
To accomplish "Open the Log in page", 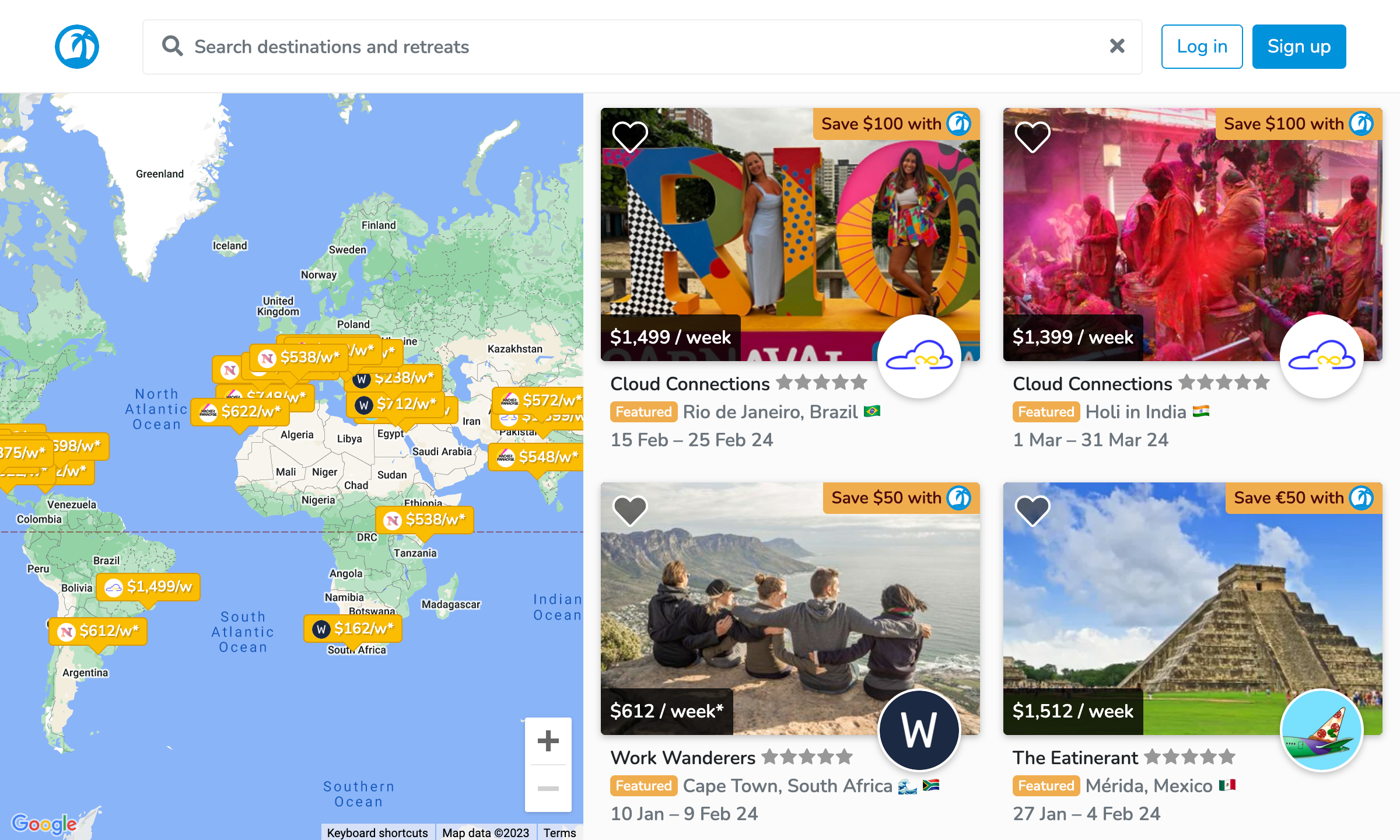I will coord(1202,47).
